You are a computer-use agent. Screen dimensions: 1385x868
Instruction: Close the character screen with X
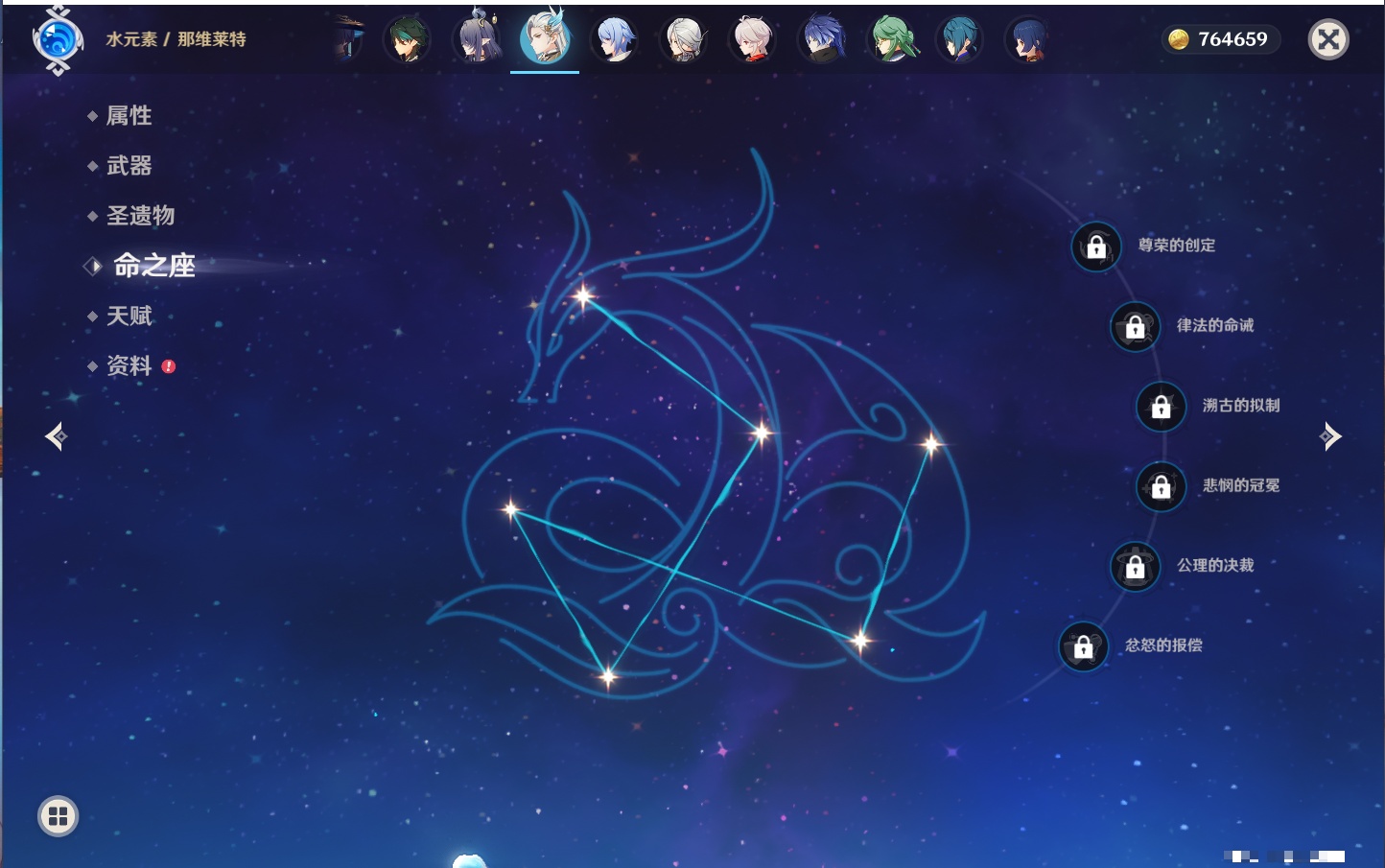tap(1328, 39)
